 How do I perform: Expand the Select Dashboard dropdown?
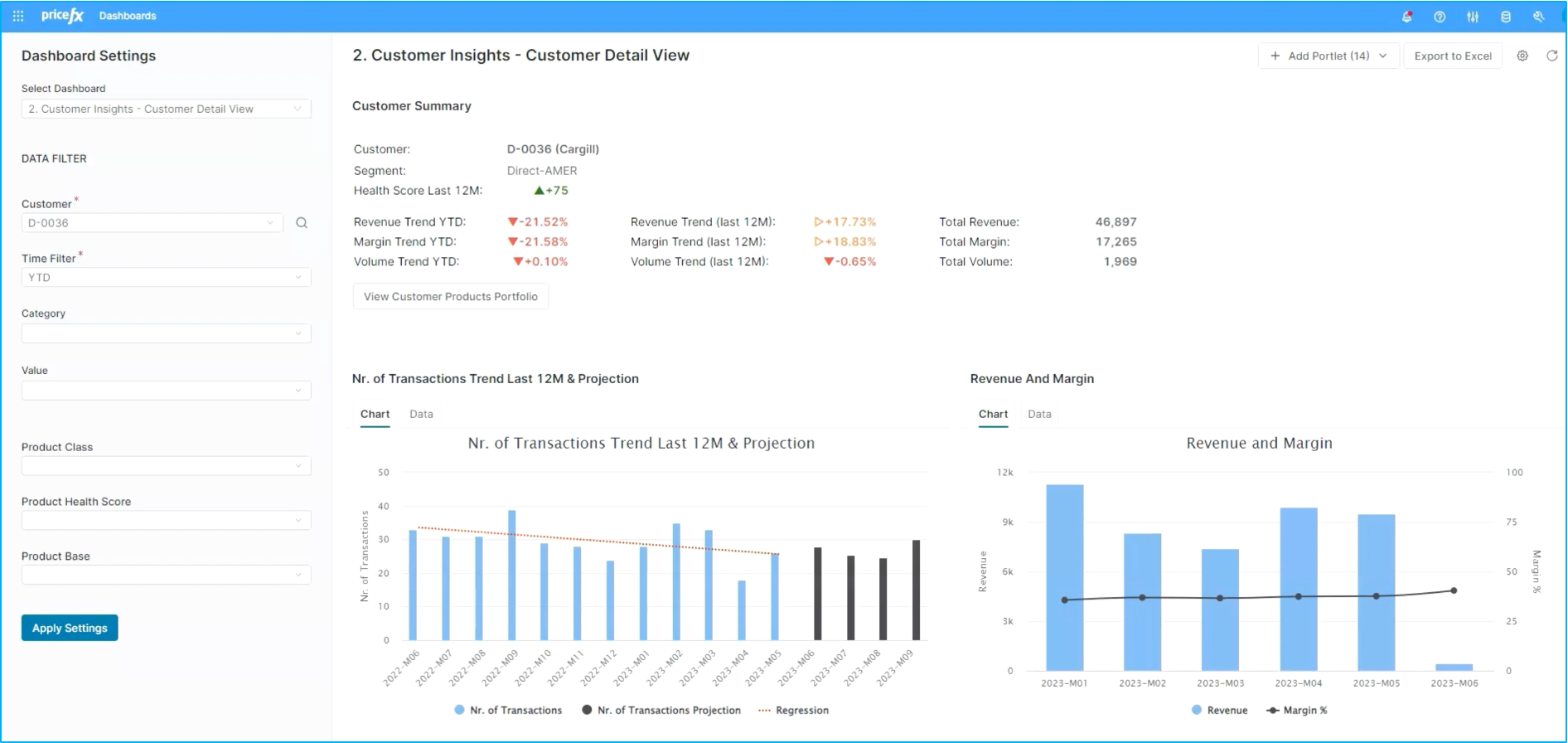click(167, 109)
